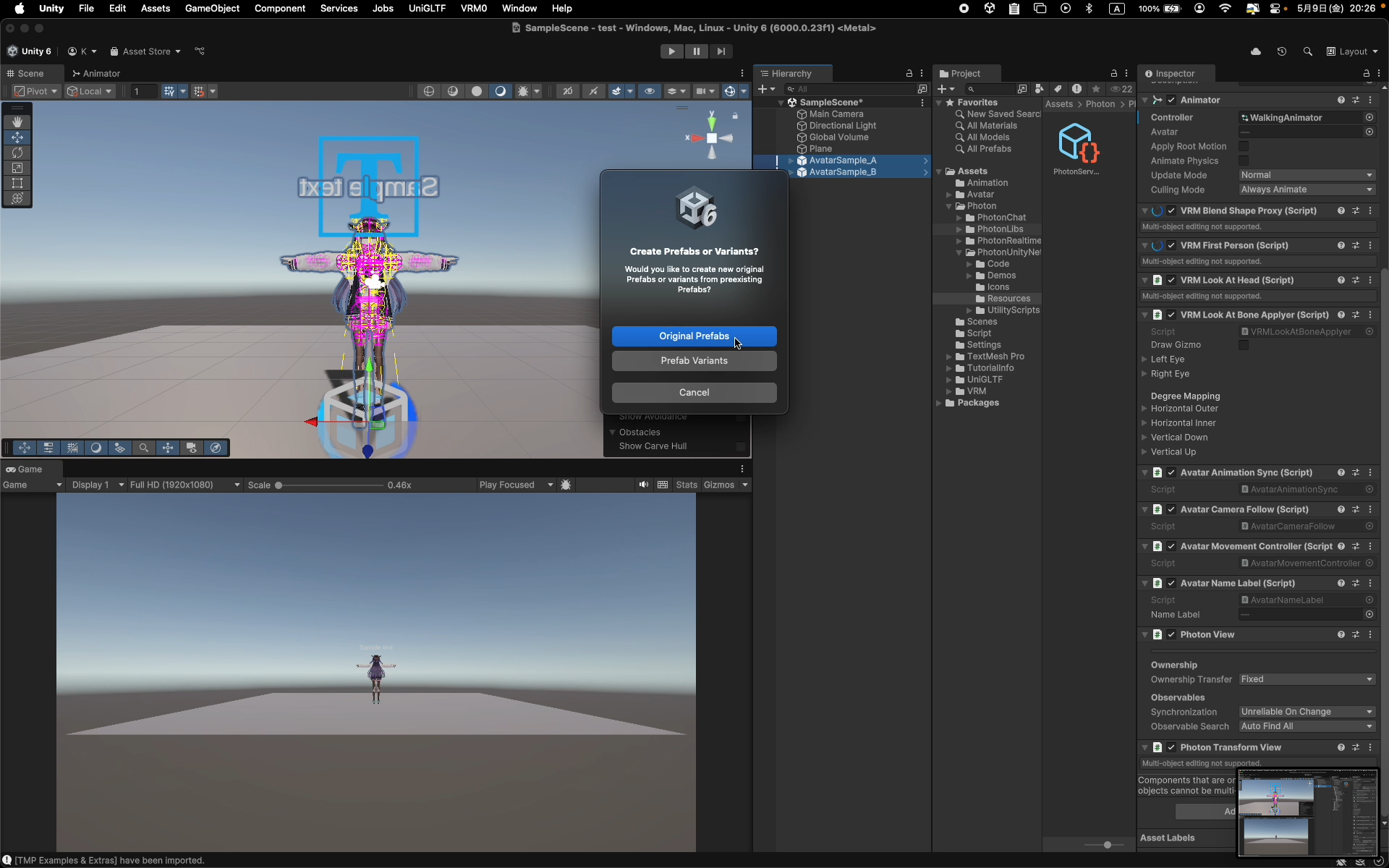The height and width of the screenshot is (868, 1389).
Task: Click Controller field object picker circle
Action: 1369,117
